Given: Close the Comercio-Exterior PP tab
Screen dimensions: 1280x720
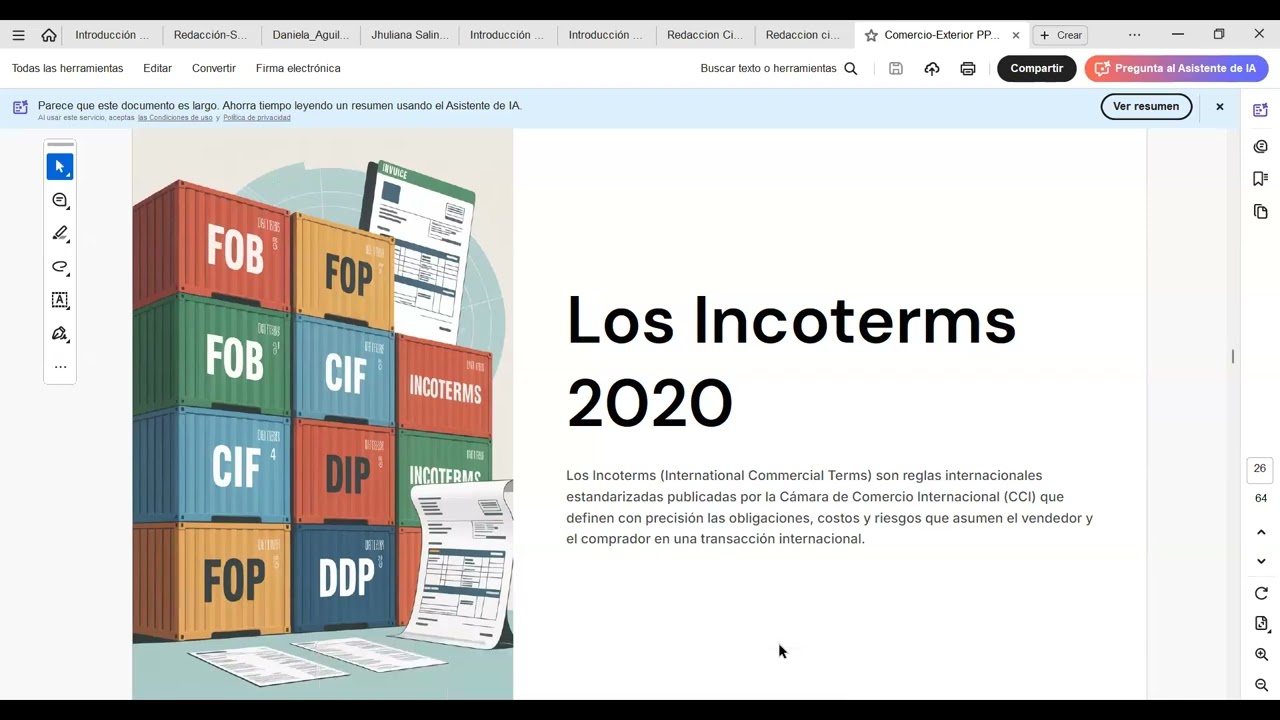Looking at the screenshot, I should [1016, 35].
